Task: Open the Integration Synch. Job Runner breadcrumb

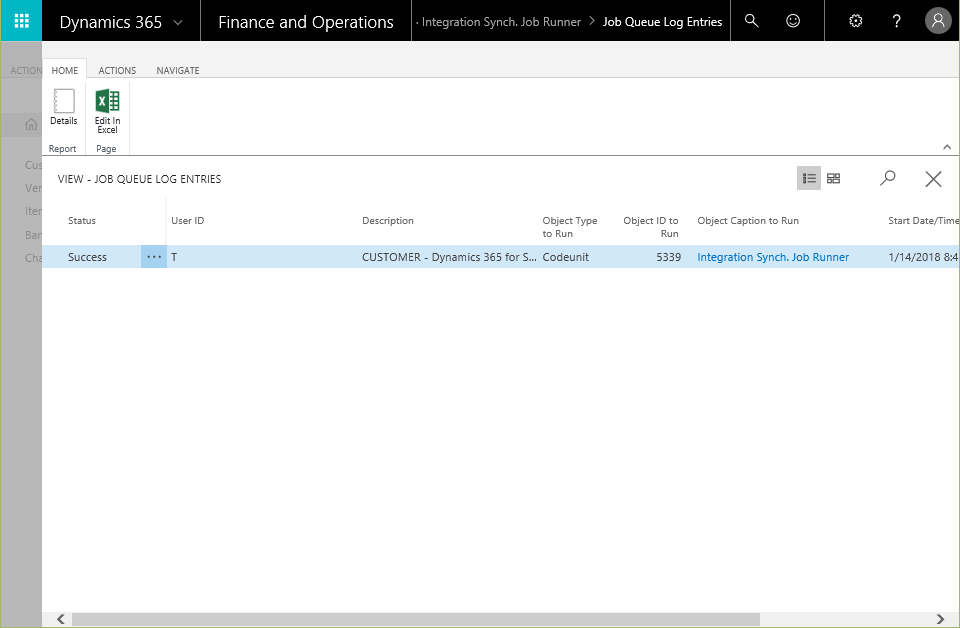Action: [501, 21]
